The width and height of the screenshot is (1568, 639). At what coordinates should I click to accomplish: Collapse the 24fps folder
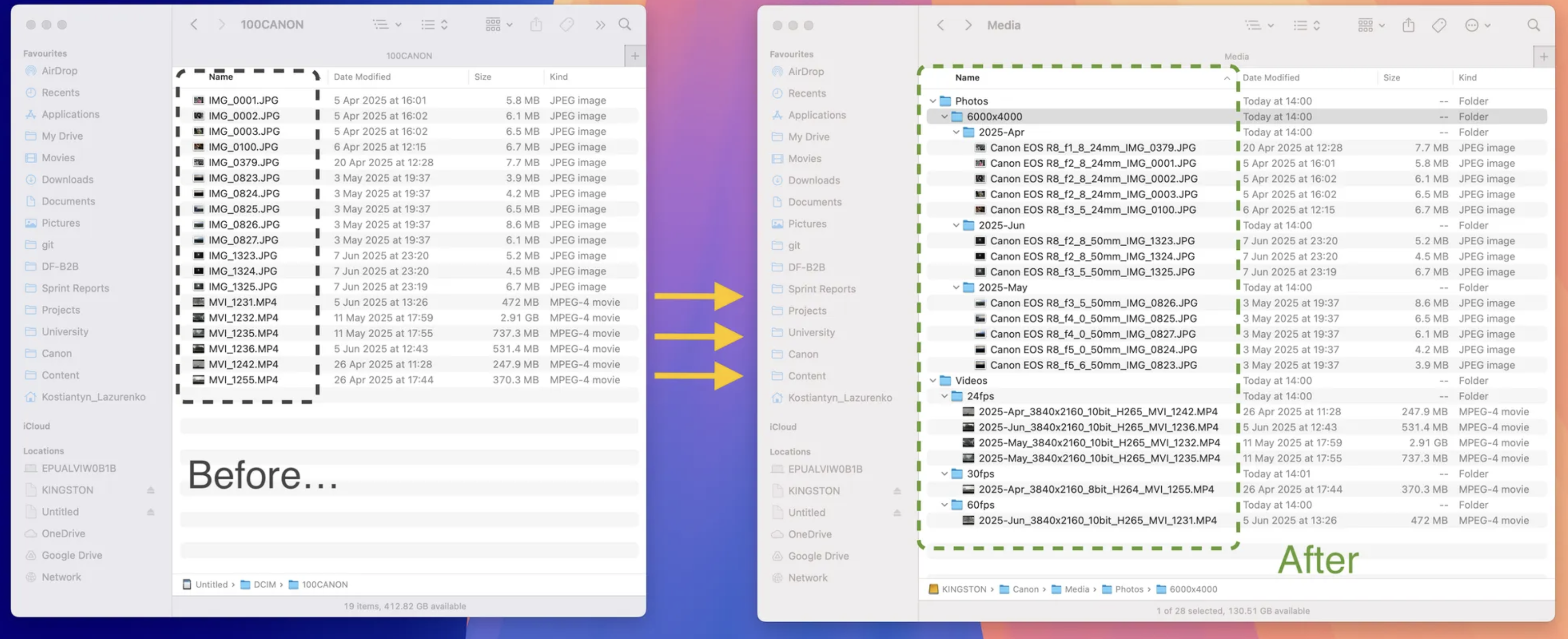(944, 396)
